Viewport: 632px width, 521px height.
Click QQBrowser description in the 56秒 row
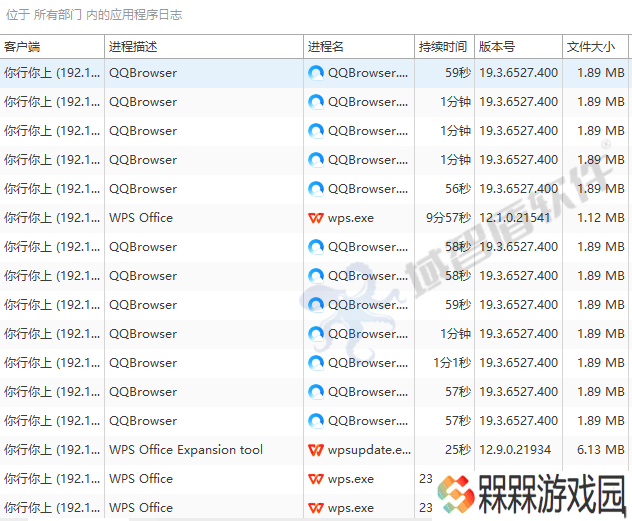(143, 189)
